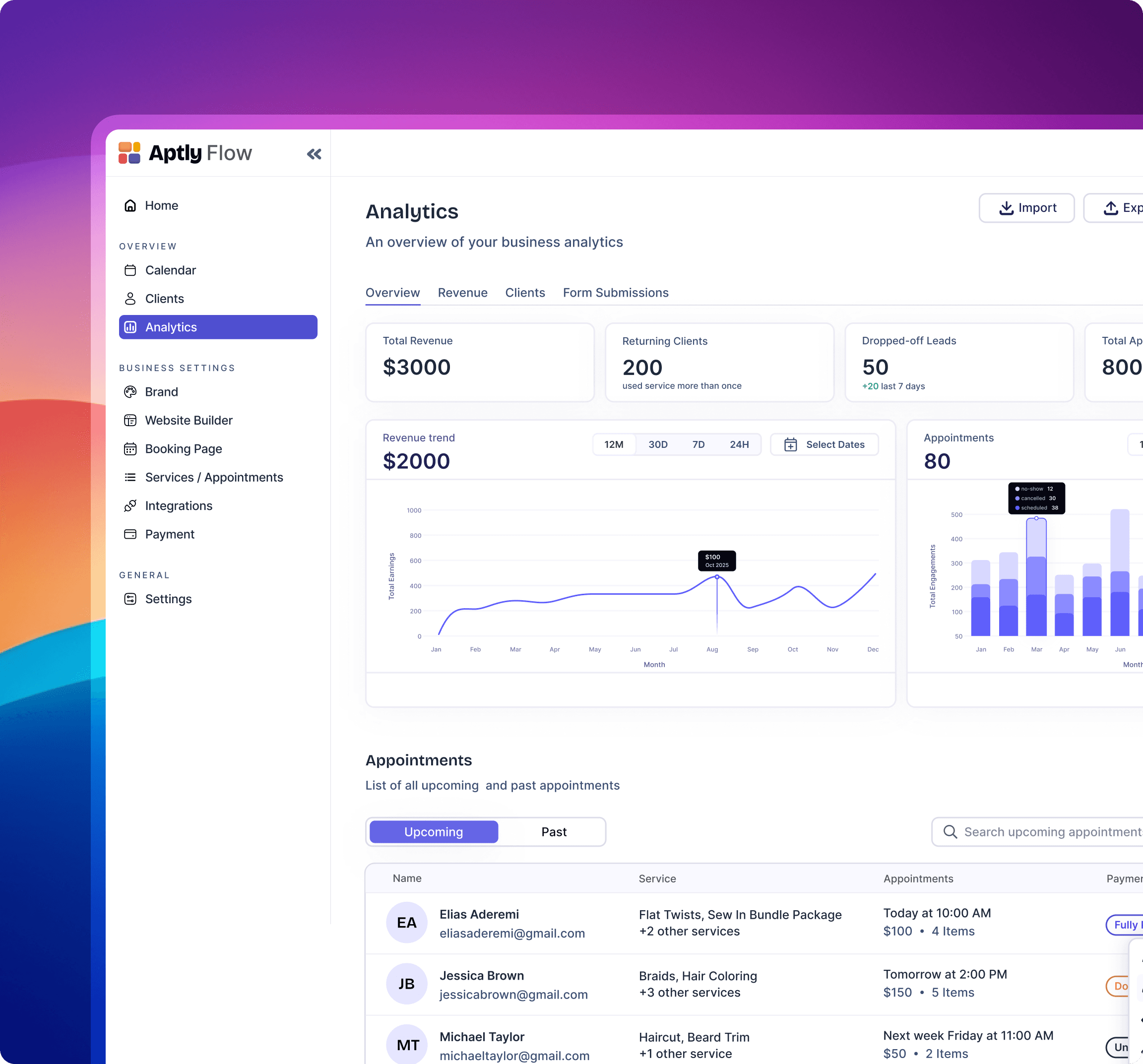Show Upcoming appointments

434,832
